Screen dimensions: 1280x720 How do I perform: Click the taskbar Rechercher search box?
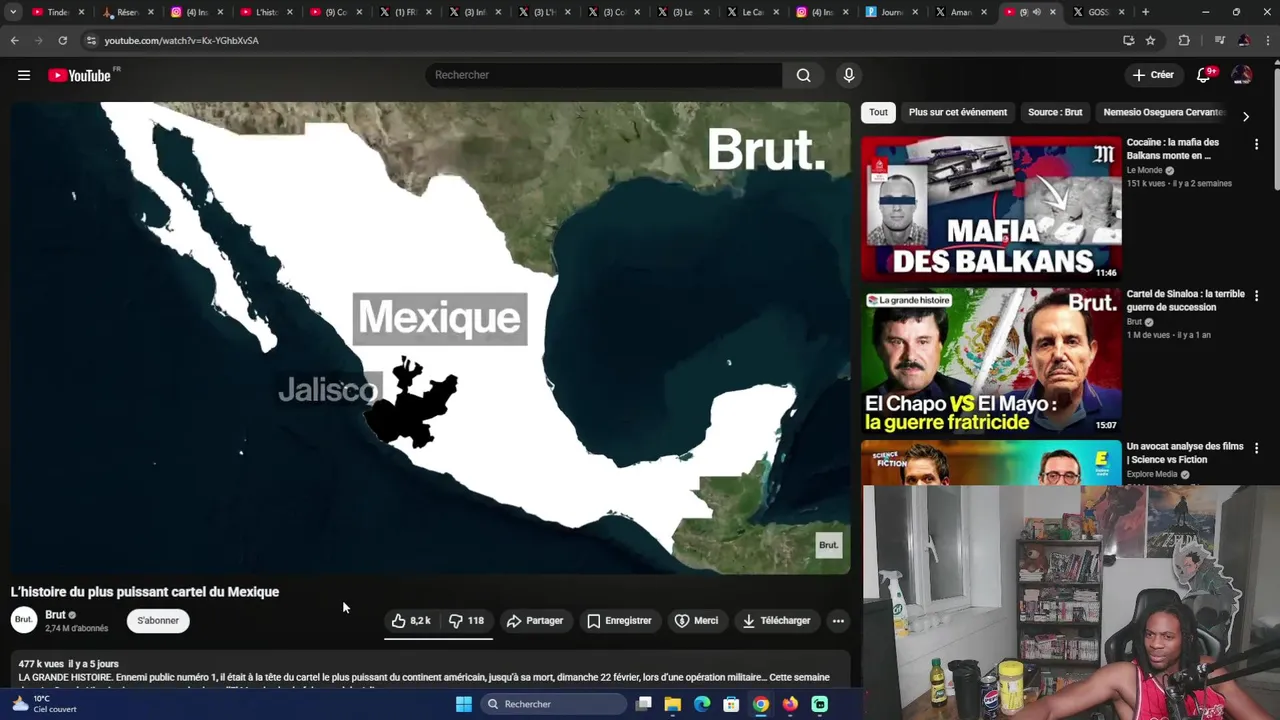click(x=554, y=704)
